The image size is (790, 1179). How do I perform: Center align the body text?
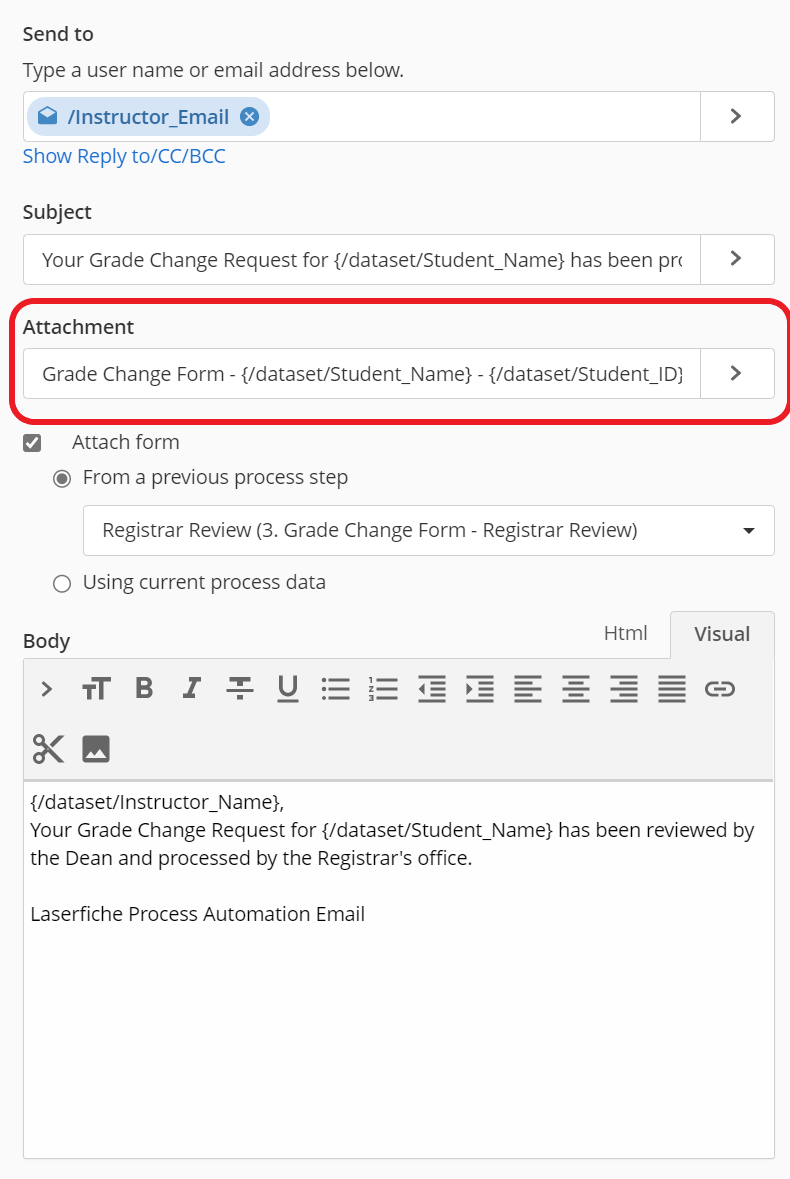(576, 688)
